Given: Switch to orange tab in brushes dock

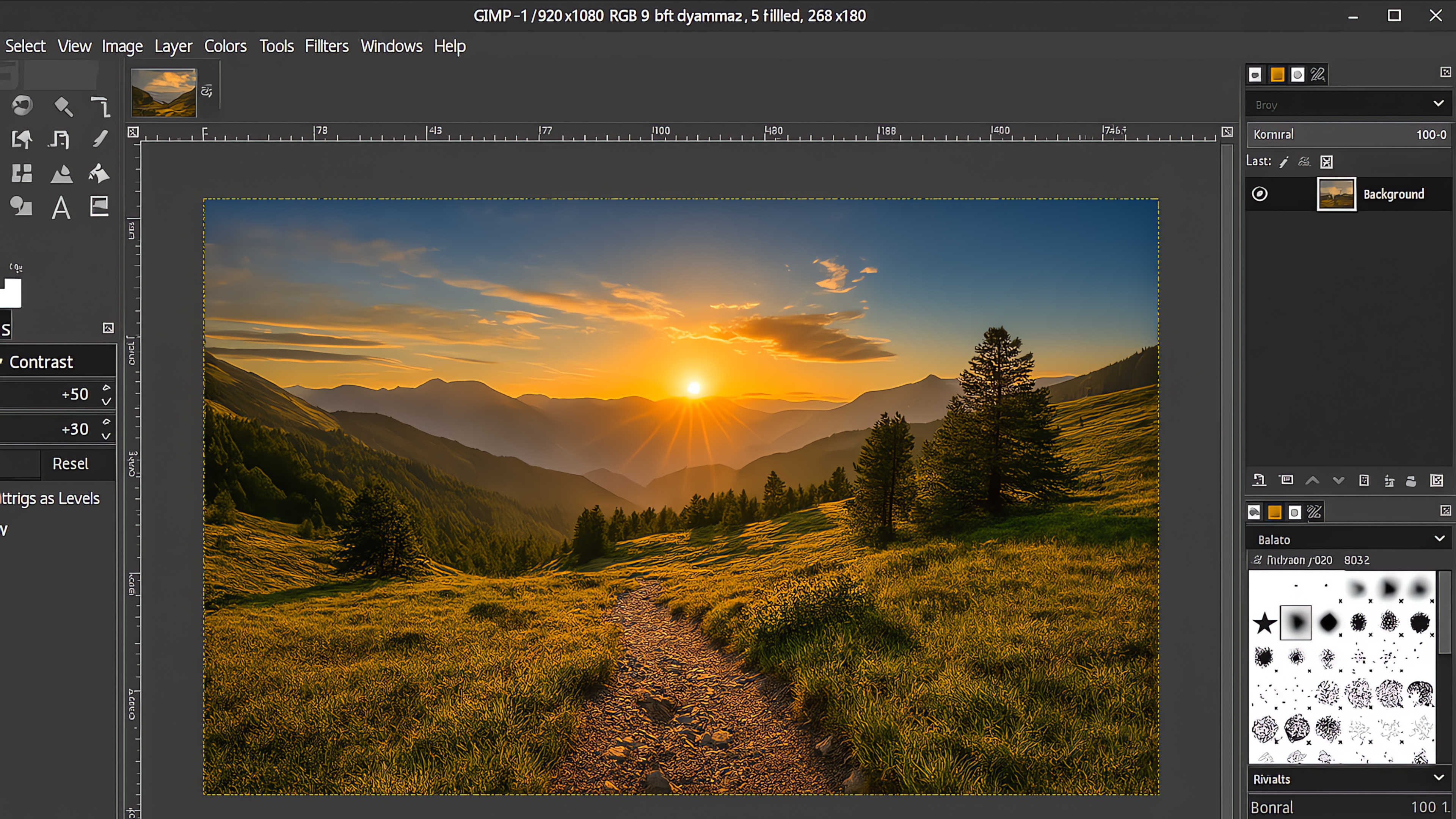Looking at the screenshot, I should click(1274, 512).
